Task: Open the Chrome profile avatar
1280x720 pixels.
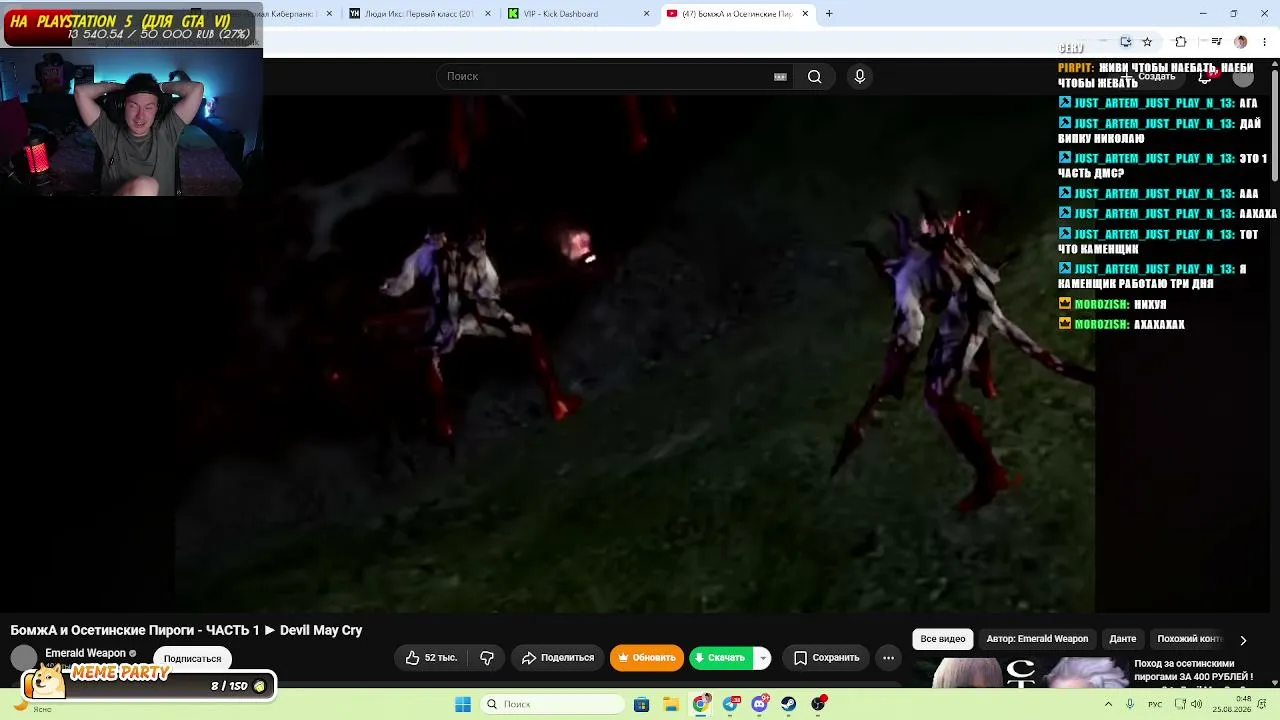Action: (x=1241, y=42)
